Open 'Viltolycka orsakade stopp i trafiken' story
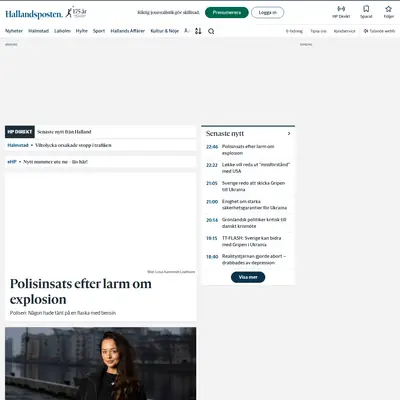400x400 pixels. pos(73,145)
